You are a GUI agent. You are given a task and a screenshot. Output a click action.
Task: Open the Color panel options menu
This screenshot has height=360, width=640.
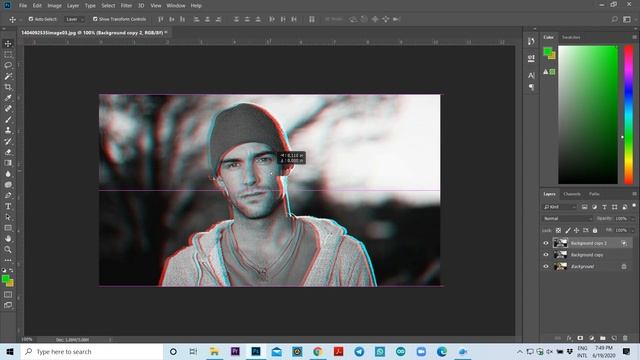tap(634, 37)
